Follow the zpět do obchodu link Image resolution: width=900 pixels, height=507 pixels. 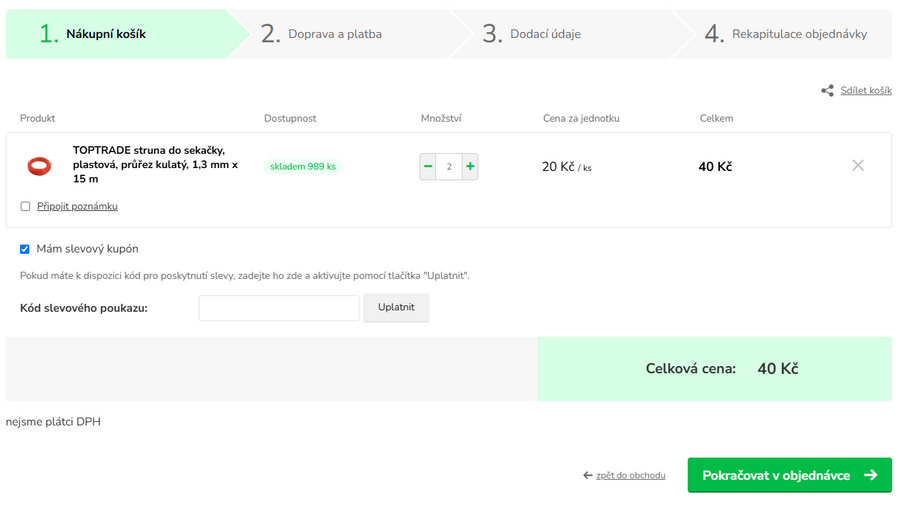pos(630,476)
